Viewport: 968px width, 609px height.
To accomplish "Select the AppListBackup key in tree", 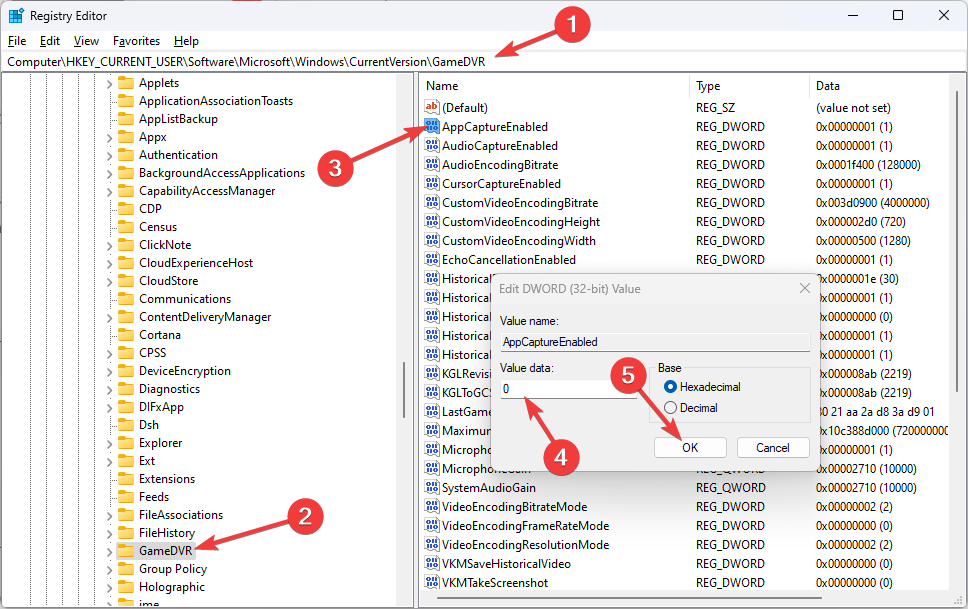I will click(178, 119).
